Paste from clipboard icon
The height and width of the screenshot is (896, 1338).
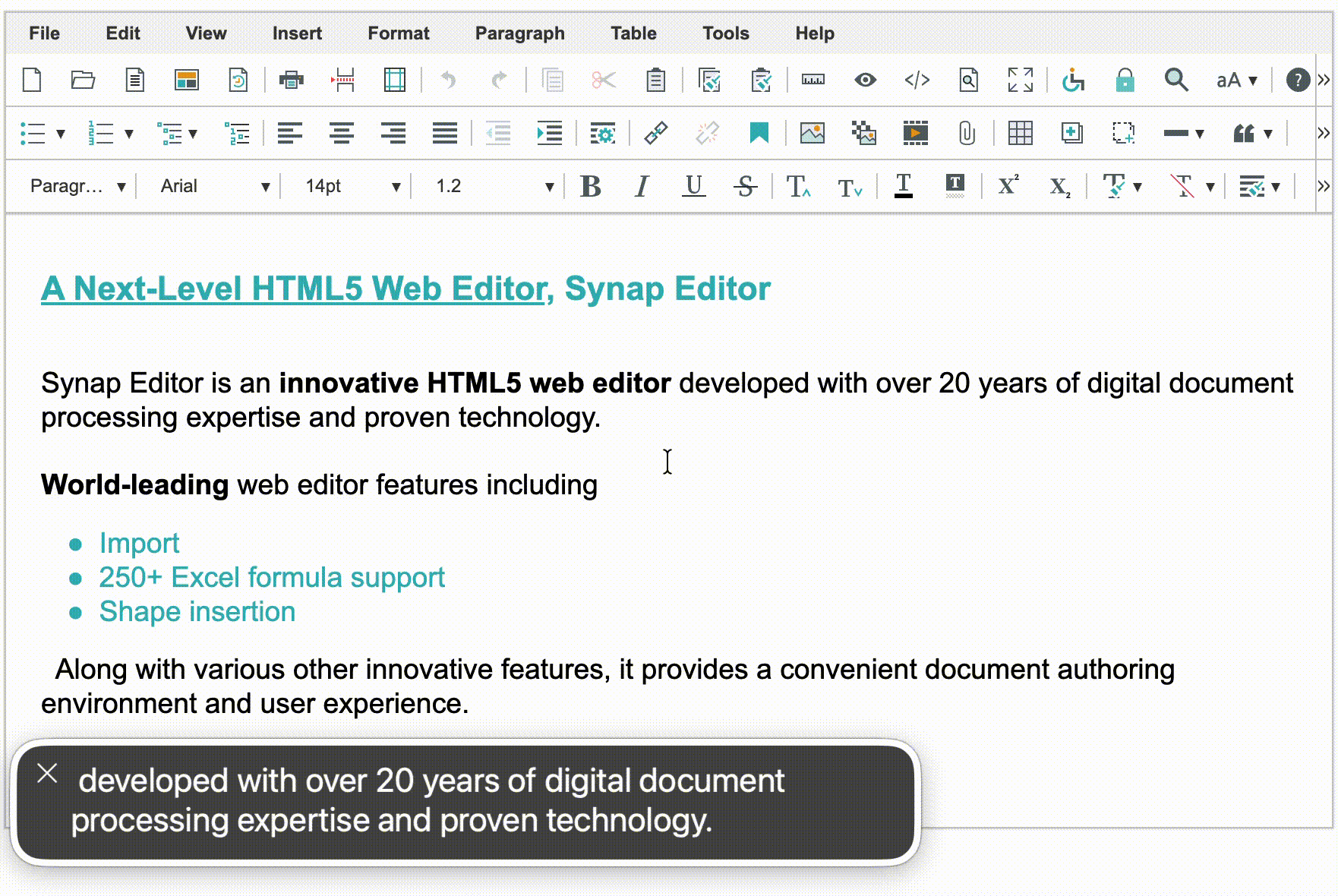tap(655, 80)
